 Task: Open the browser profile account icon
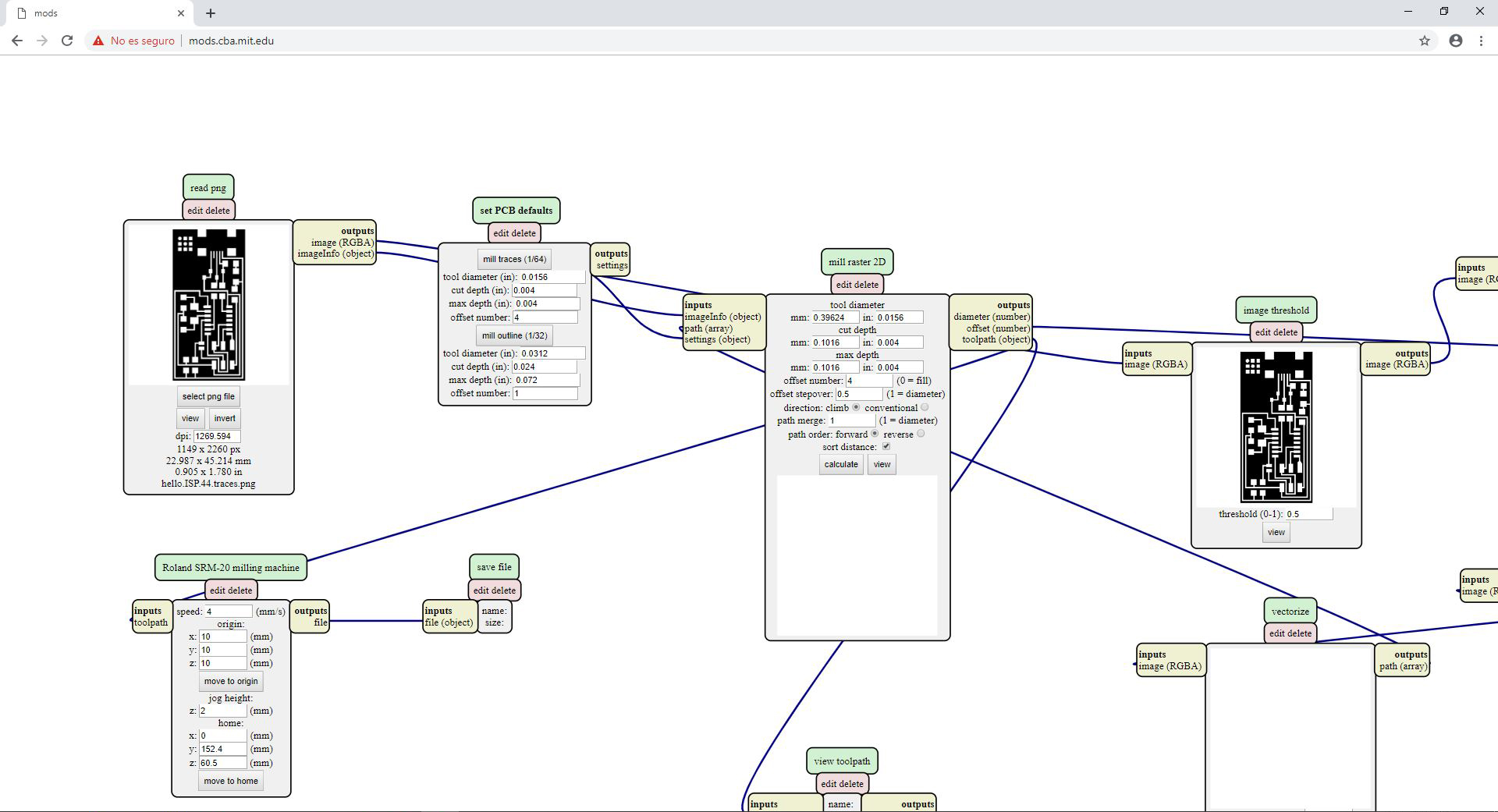click(x=1455, y=41)
